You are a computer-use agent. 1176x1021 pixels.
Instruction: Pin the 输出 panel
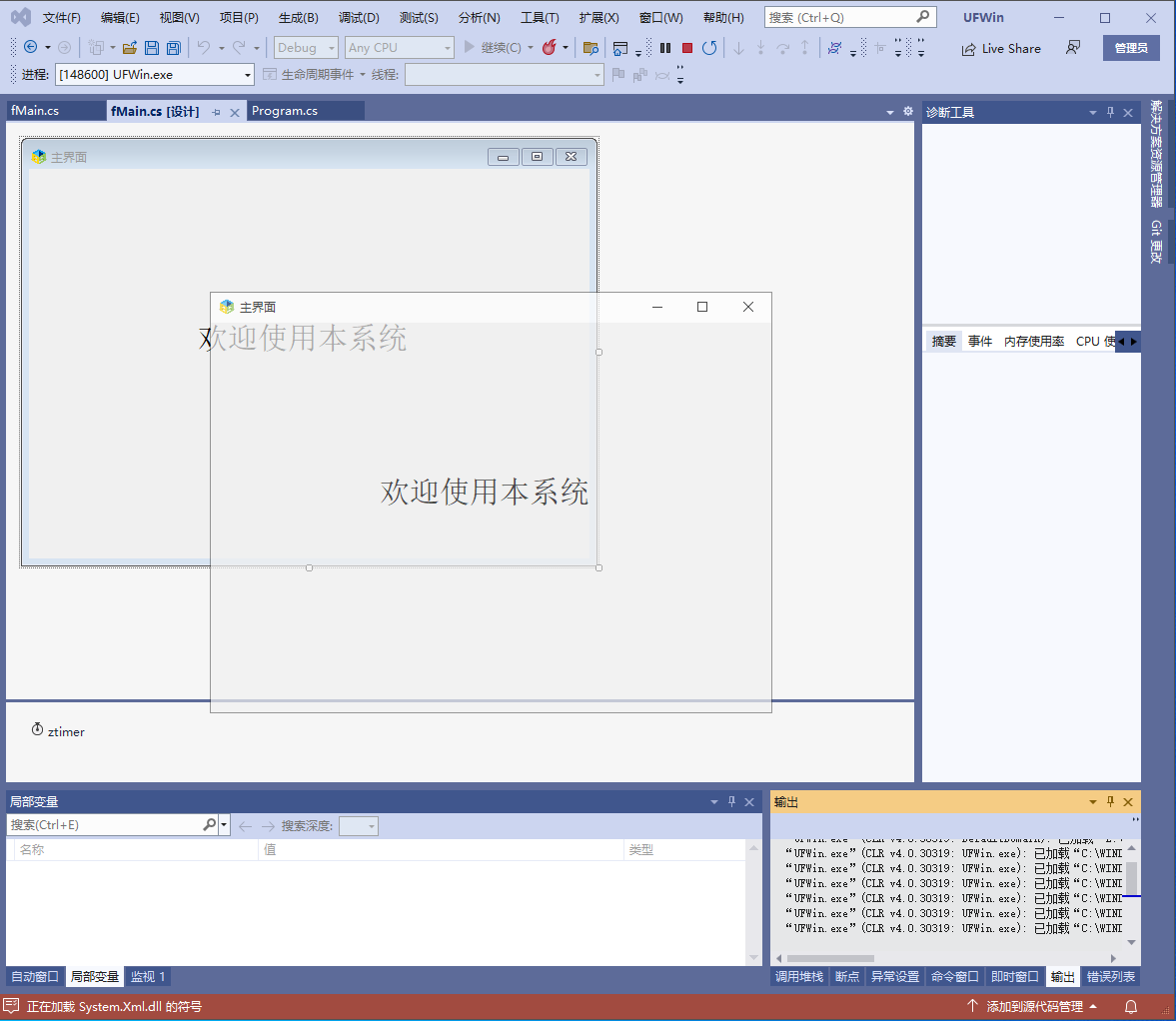click(1111, 801)
